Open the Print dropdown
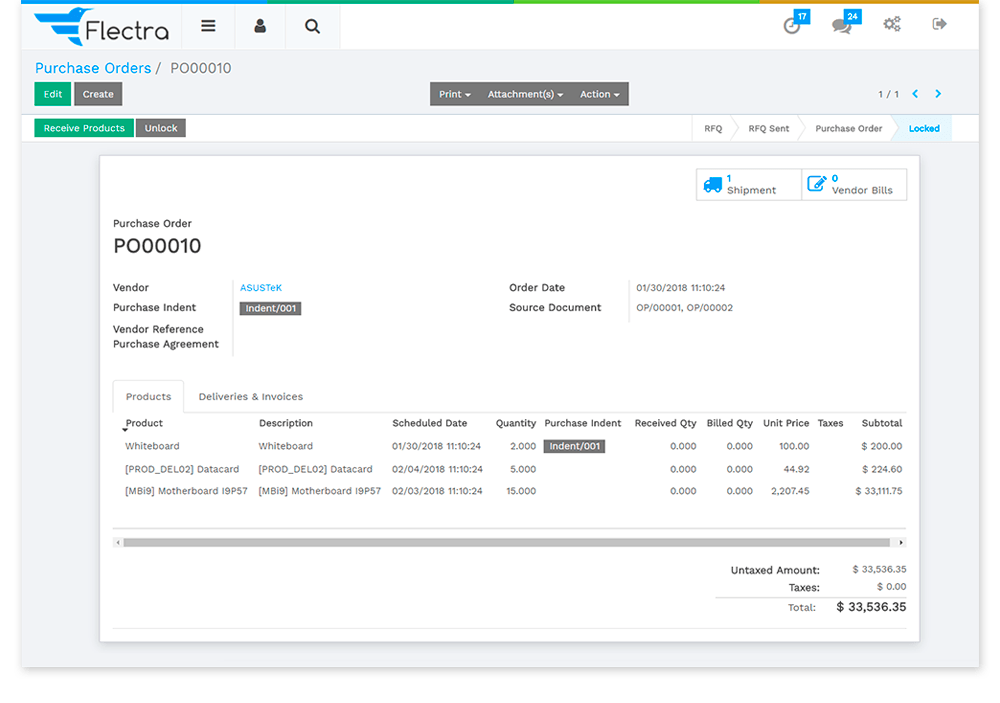This screenshot has width=1000, height=703. (x=454, y=94)
